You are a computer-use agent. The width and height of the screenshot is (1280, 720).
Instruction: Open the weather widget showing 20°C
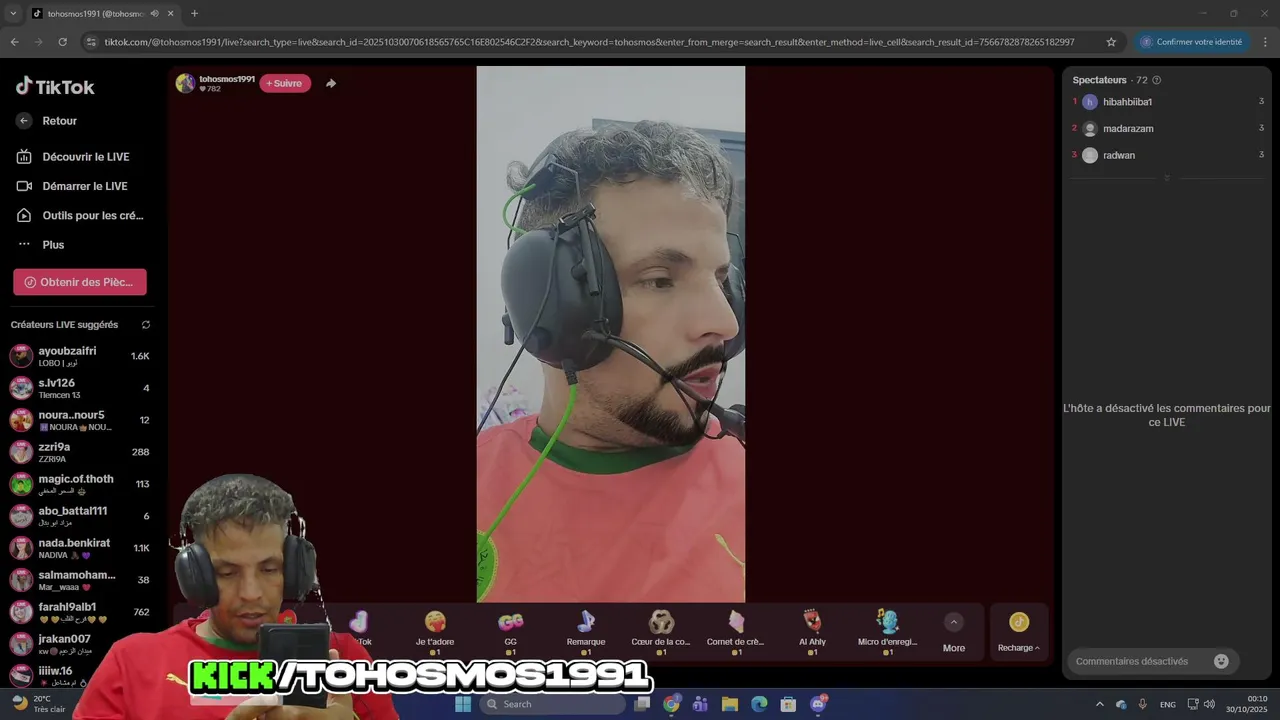[x=38, y=704]
